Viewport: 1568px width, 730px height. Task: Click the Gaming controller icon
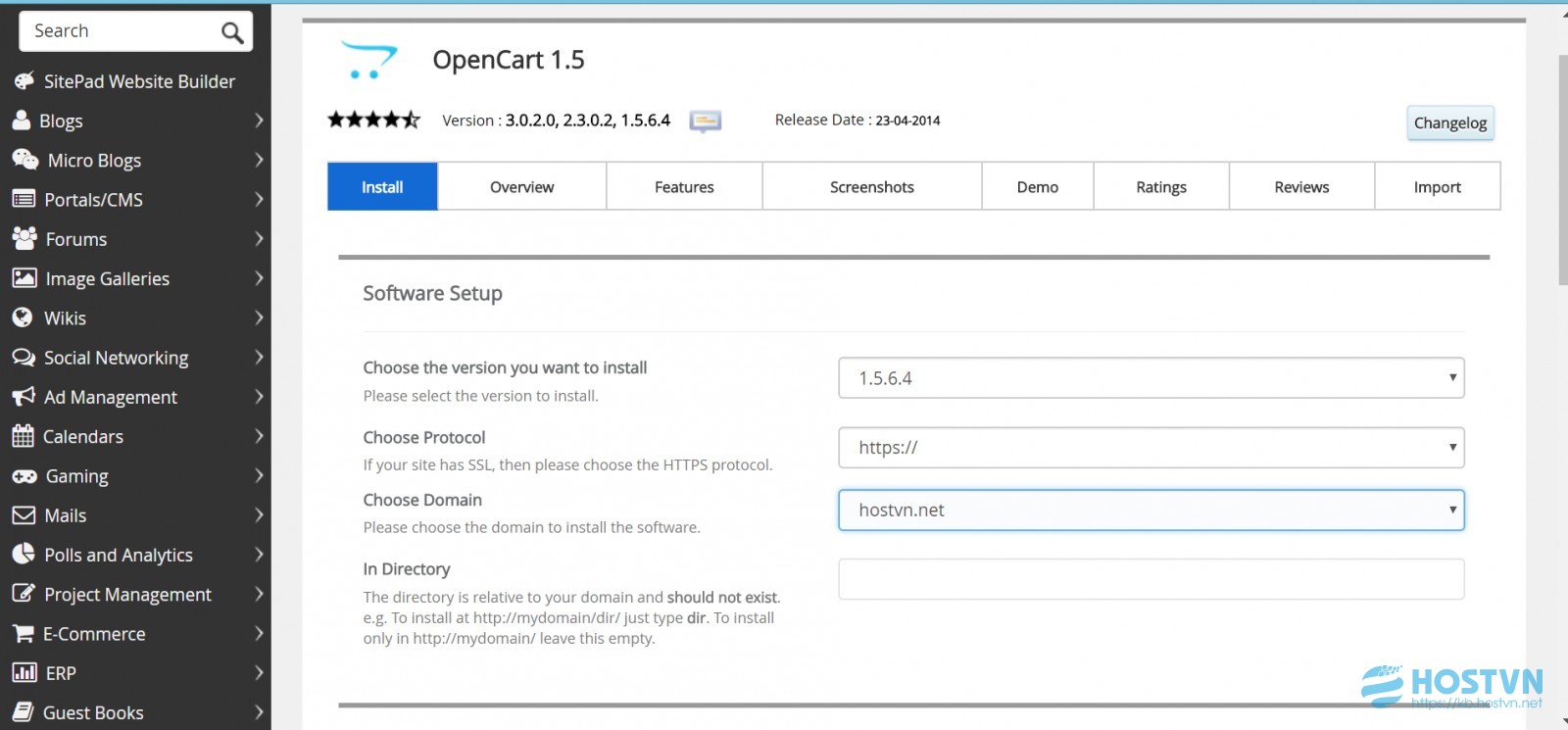point(24,476)
